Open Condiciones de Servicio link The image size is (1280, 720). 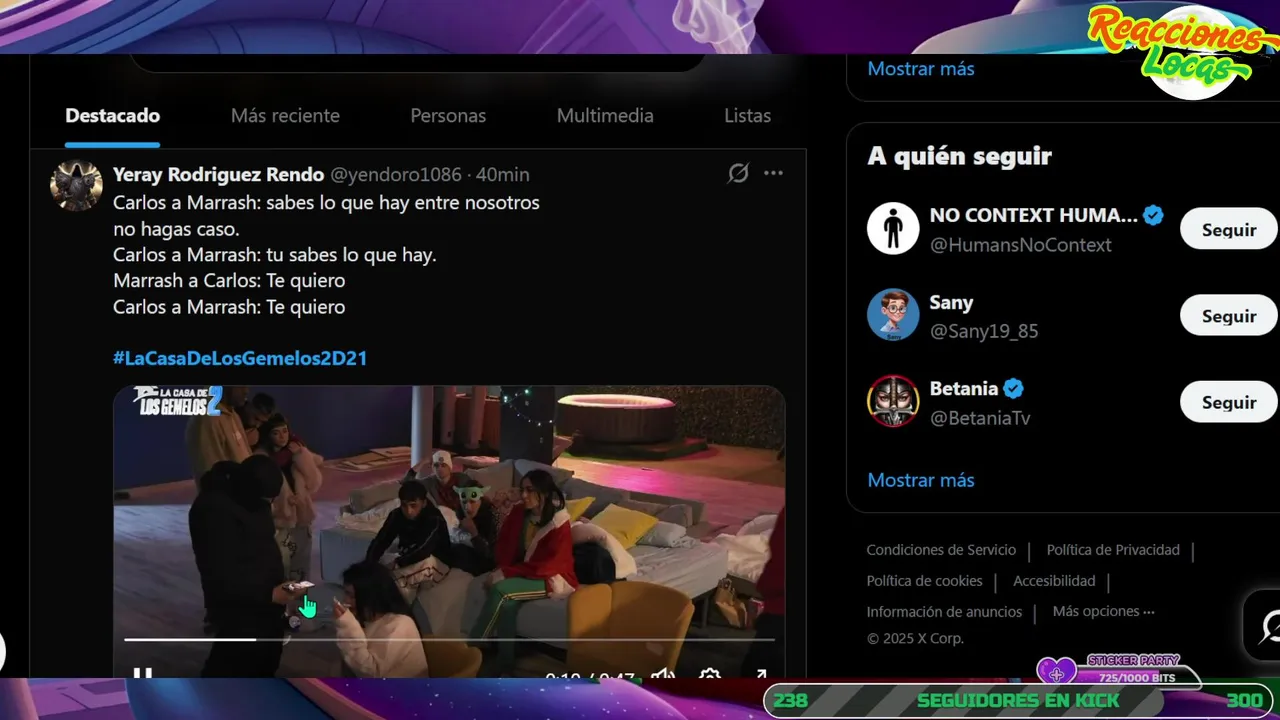pyautogui.click(x=941, y=550)
